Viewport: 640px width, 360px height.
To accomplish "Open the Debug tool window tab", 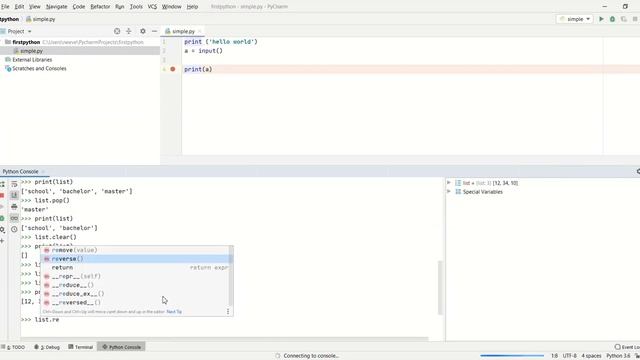I will [x=47, y=347].
